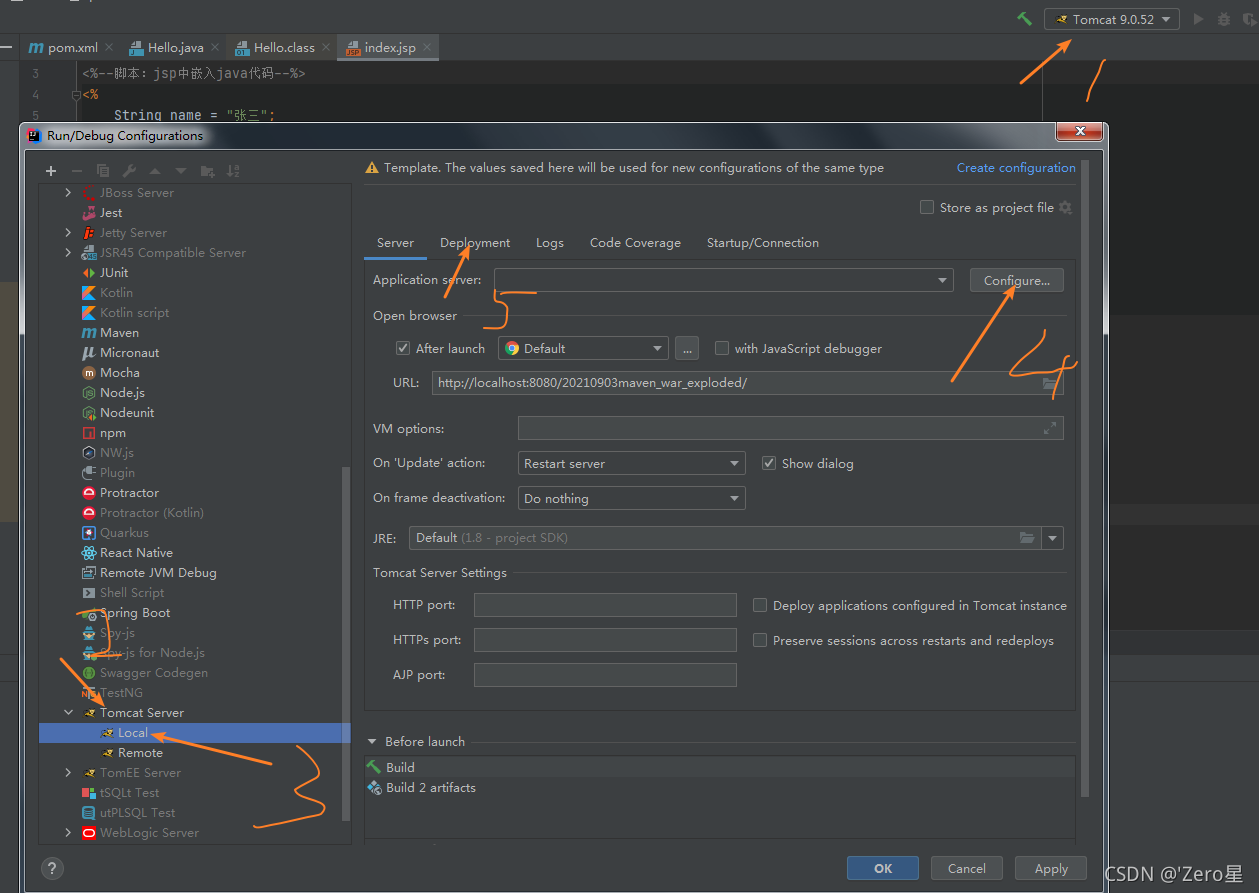The image size is (1259, 893).
Task: Click the folder browse icon in JRE field
Action: click(1027, 538)
